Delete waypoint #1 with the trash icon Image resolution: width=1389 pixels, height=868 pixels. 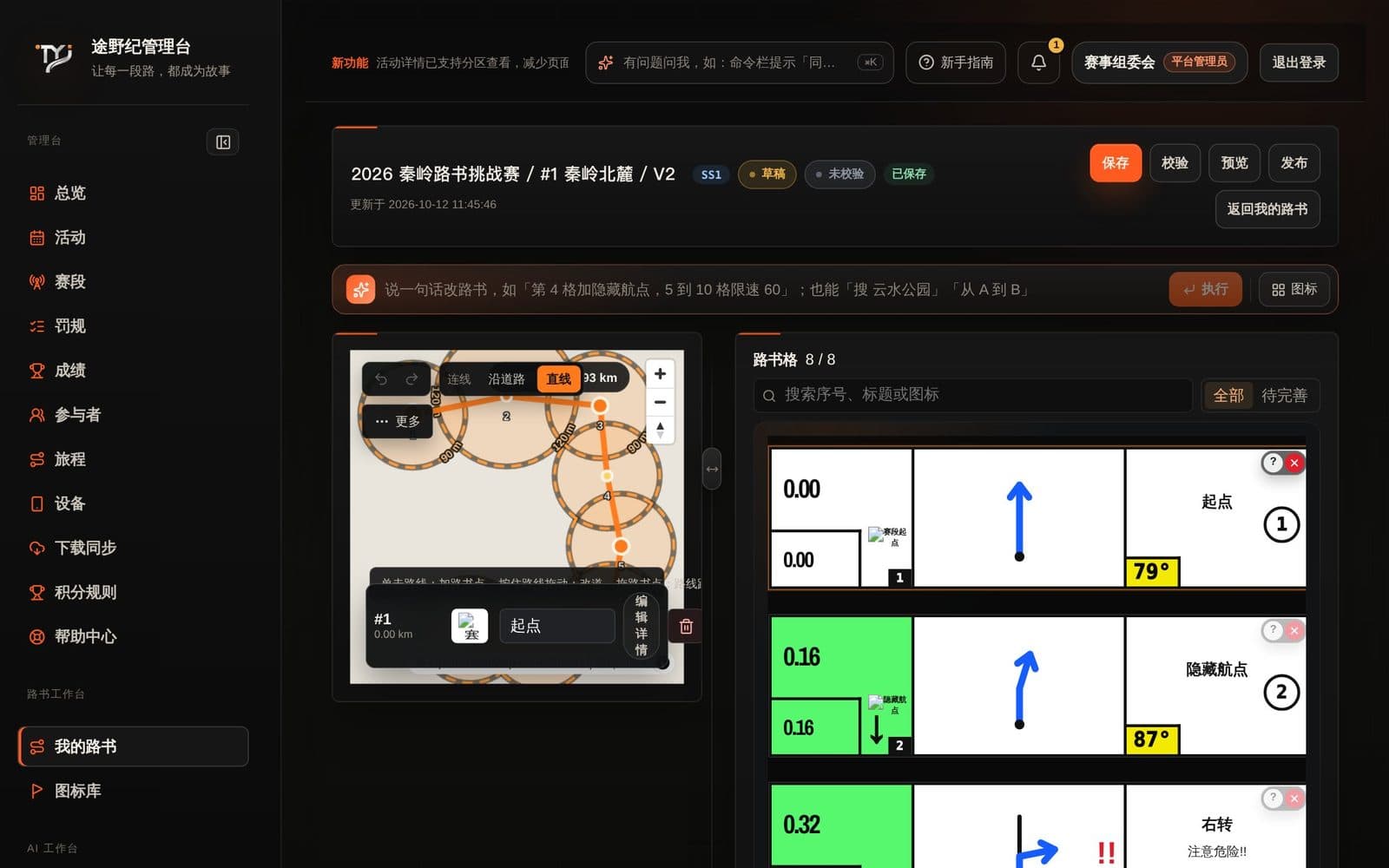tap(686, 626)
